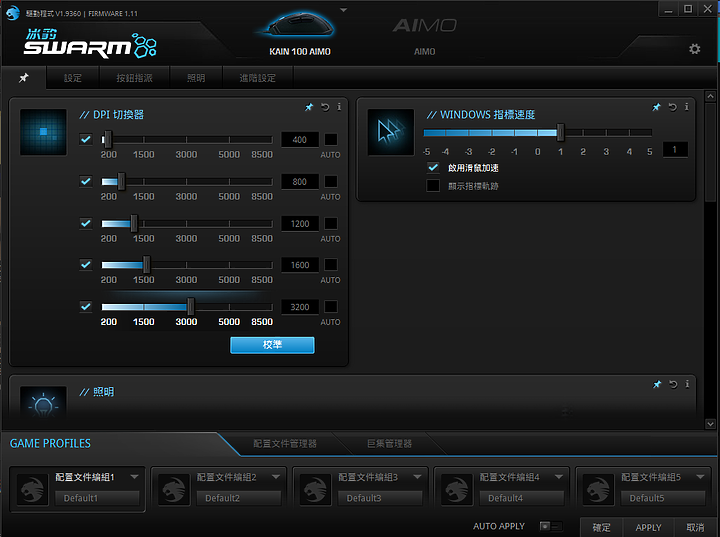Show info for Windows pointer speed panel
Screen dimensions: 720x537
tap(686, 107)
